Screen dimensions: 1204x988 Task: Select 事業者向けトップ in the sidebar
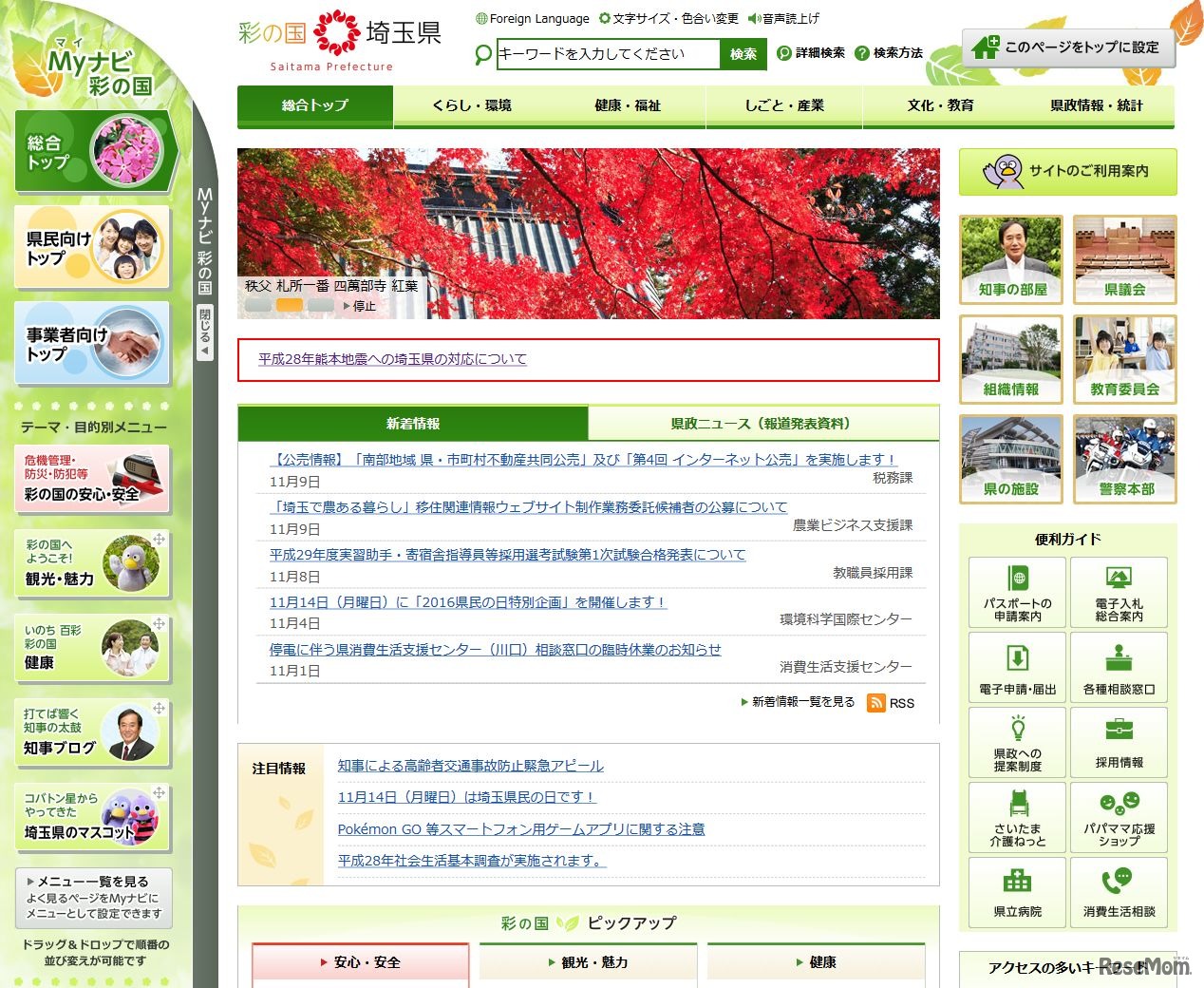(92, 343)
